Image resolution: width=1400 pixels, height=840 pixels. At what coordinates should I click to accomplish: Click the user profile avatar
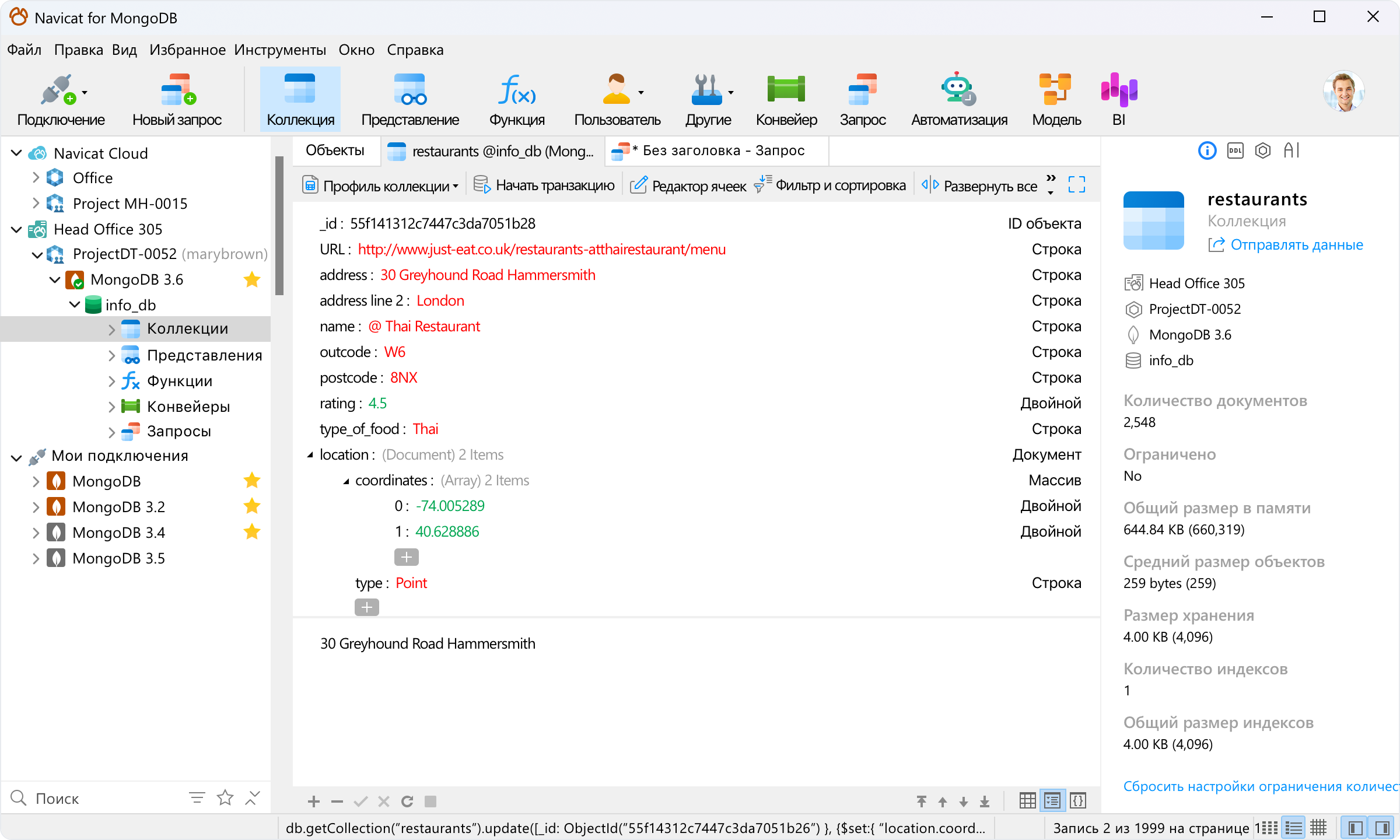(1344, 92)
